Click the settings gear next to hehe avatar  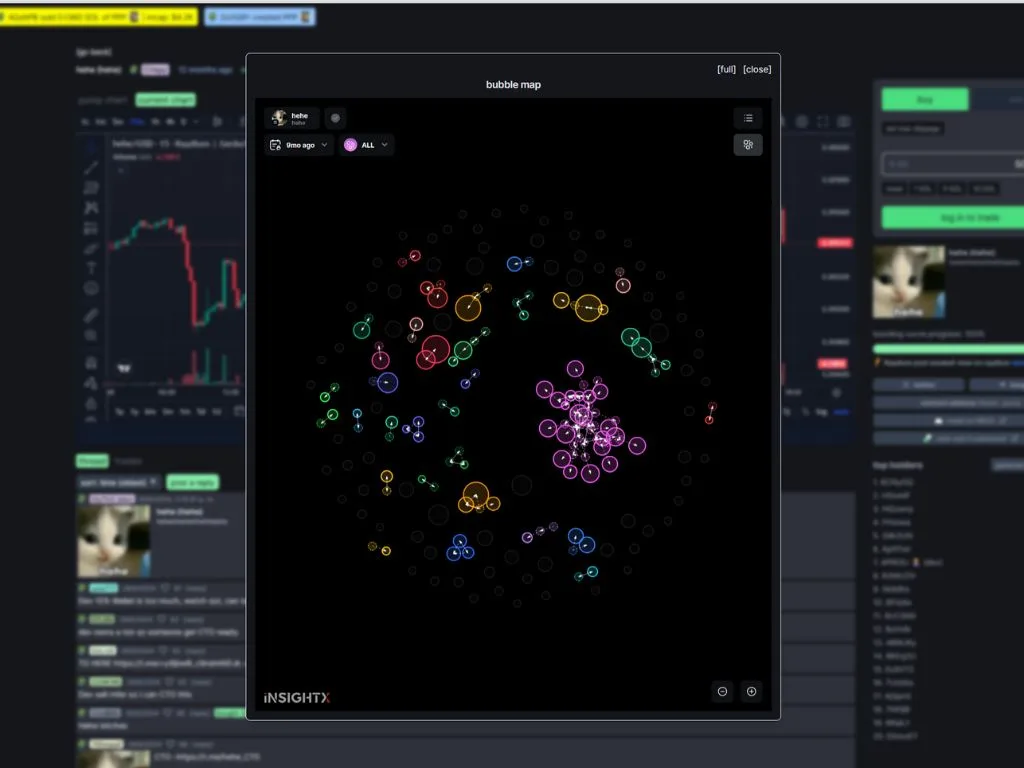(x=335, y=118)
